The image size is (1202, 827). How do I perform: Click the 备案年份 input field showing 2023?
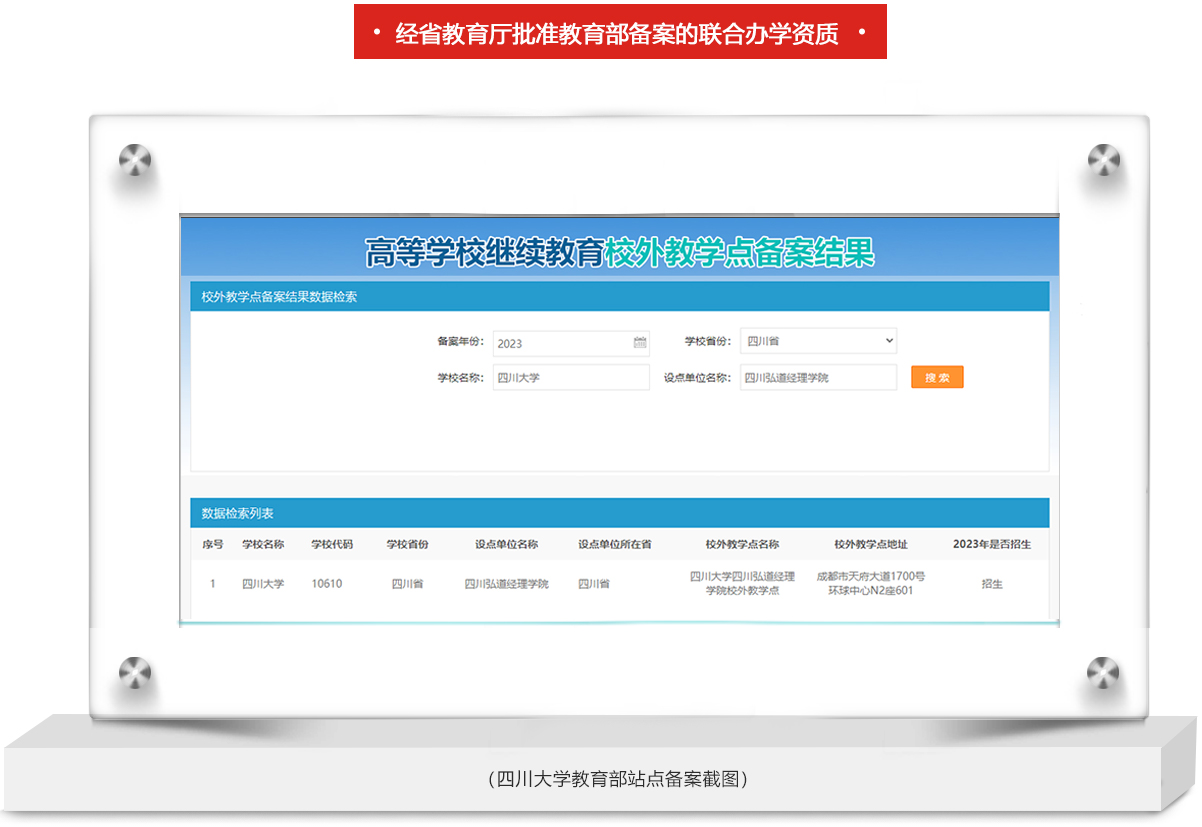click(571, 343)
